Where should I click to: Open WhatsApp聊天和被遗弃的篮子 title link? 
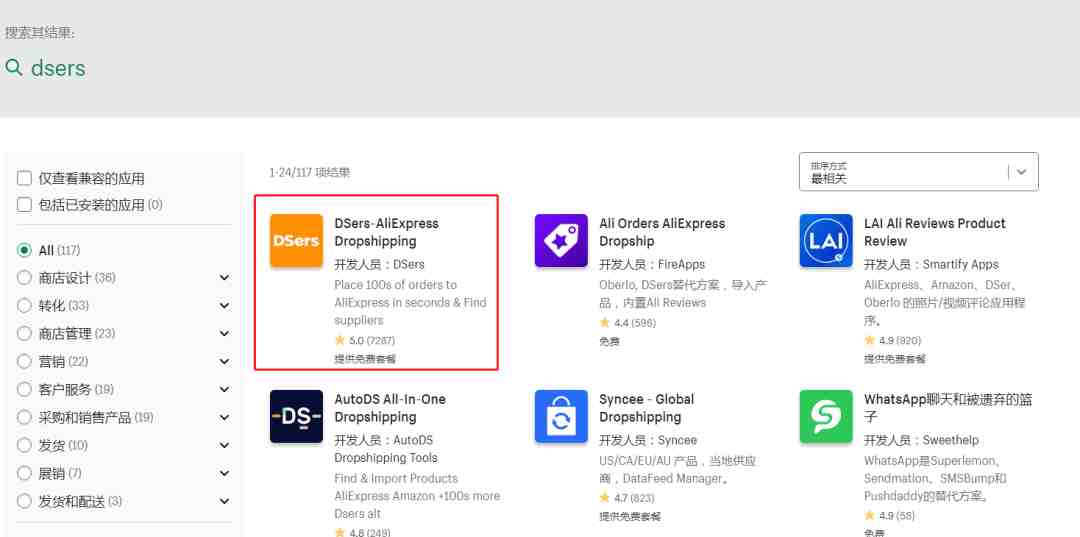[948, 408]
